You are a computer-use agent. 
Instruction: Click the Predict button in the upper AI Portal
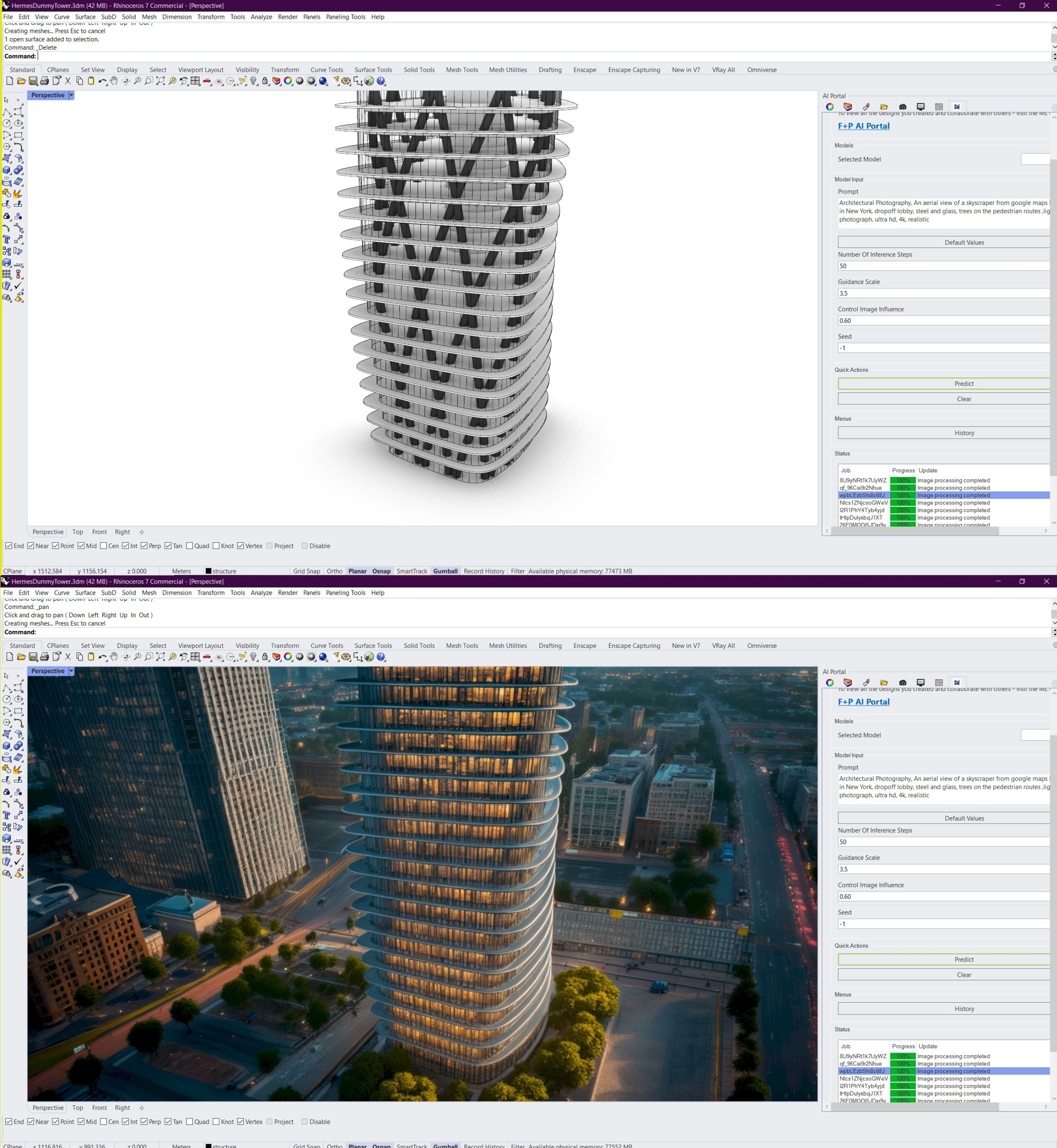coord(944,383)
